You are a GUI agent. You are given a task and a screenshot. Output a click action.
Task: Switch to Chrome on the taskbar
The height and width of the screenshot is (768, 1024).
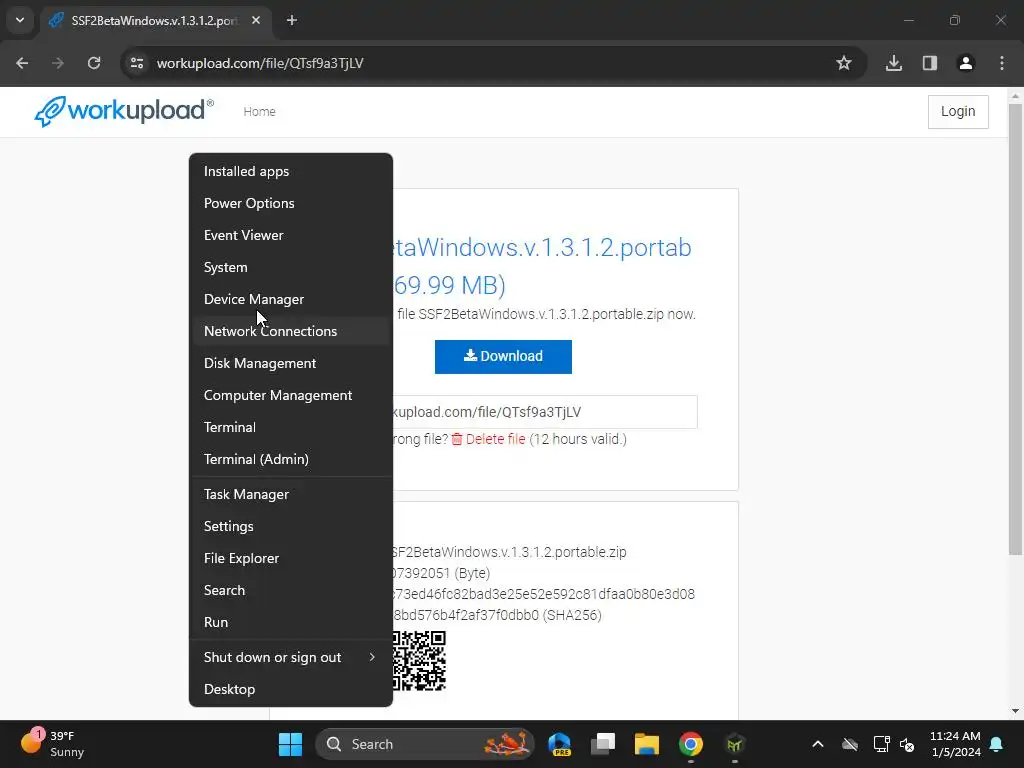690,744
